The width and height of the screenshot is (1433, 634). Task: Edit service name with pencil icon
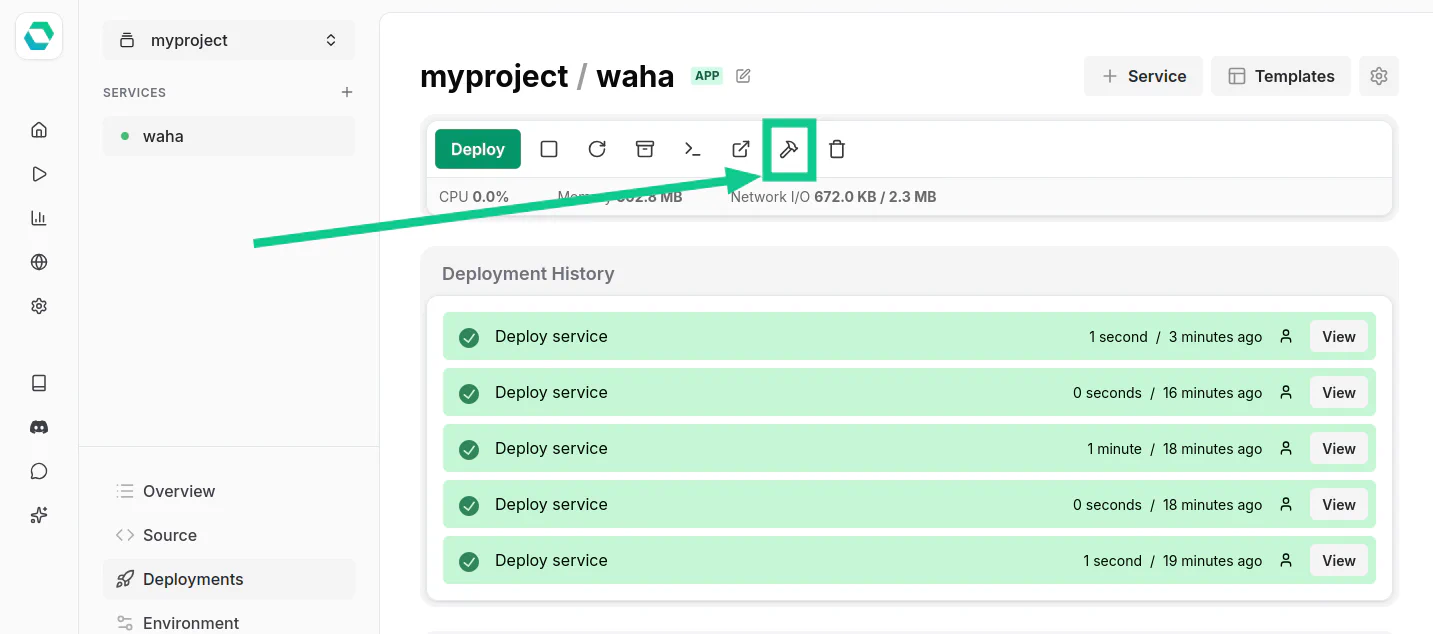[743, 76]
